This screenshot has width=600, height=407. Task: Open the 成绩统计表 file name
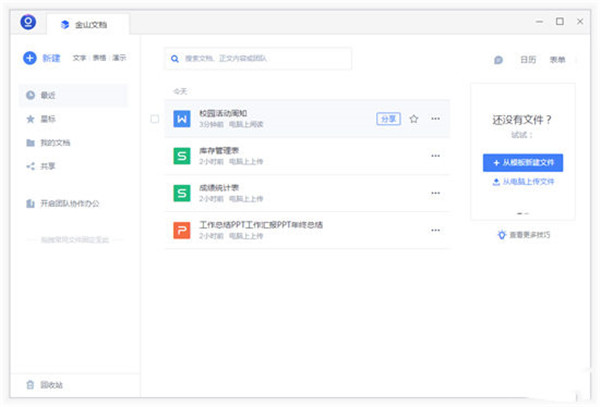(219, 187)
